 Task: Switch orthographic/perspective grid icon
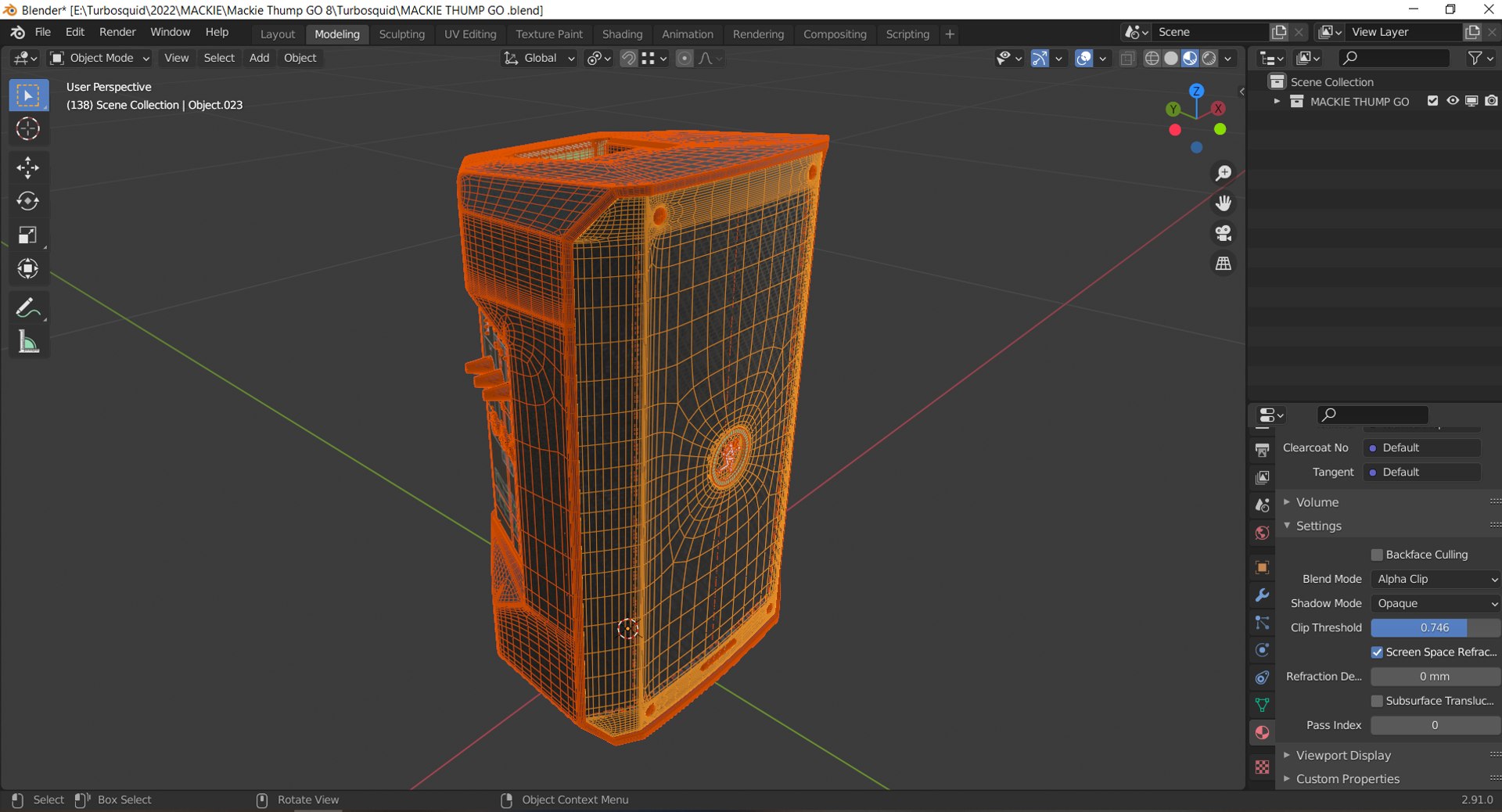click(x=1224, y=264)
